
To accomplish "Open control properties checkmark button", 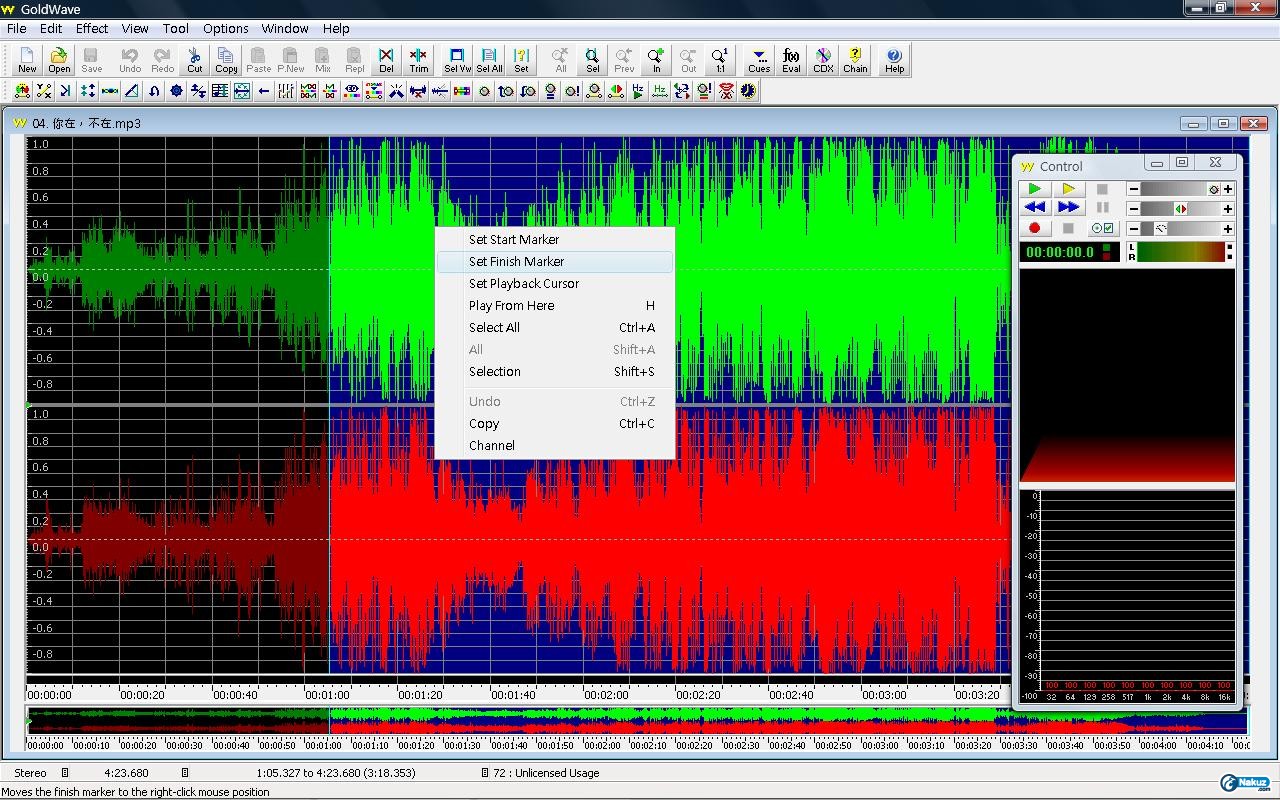I will (x=1102, y=229).
